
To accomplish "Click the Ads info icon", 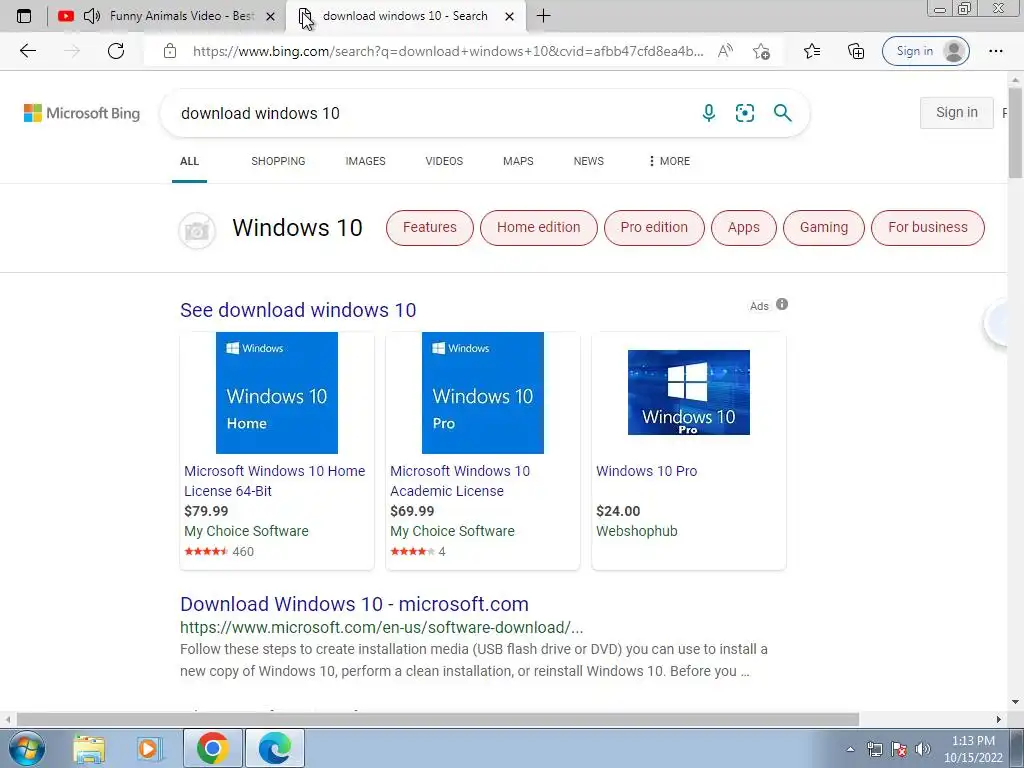I will pyautogui.click(x=782, y=304).
